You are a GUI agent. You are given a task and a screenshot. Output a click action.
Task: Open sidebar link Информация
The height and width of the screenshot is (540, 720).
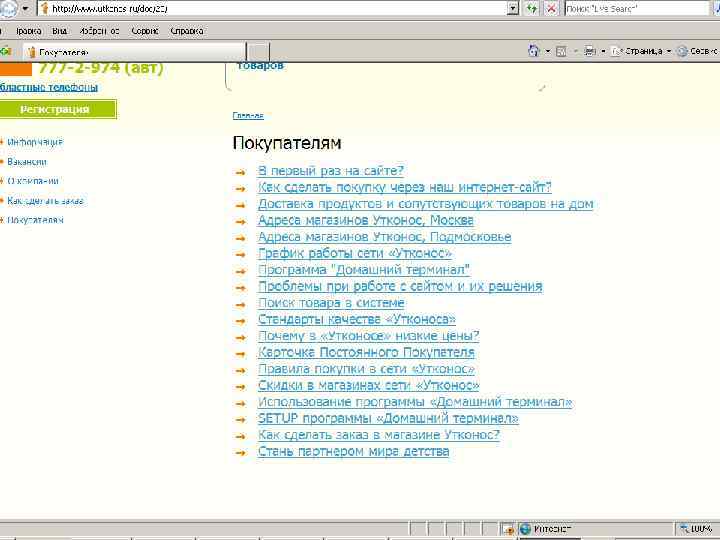click(35, 142)
